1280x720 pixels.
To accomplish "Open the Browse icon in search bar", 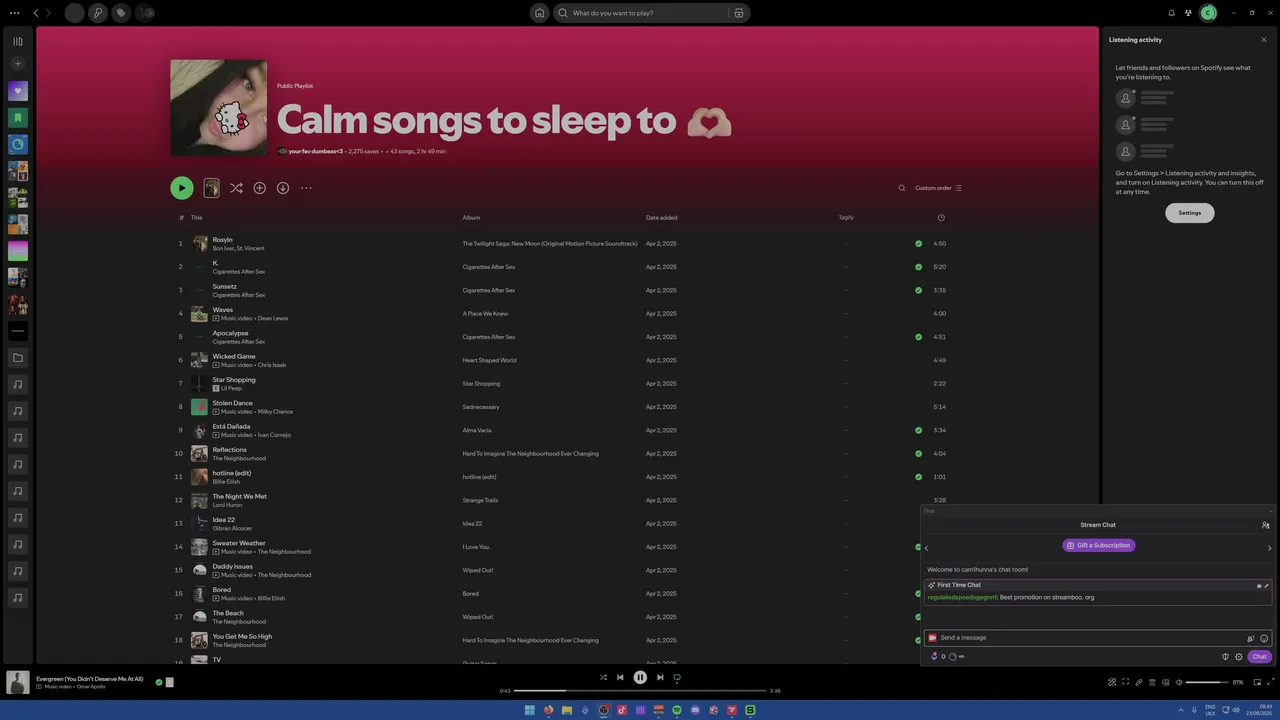I will pyautogui.click(x=739, y=13).
